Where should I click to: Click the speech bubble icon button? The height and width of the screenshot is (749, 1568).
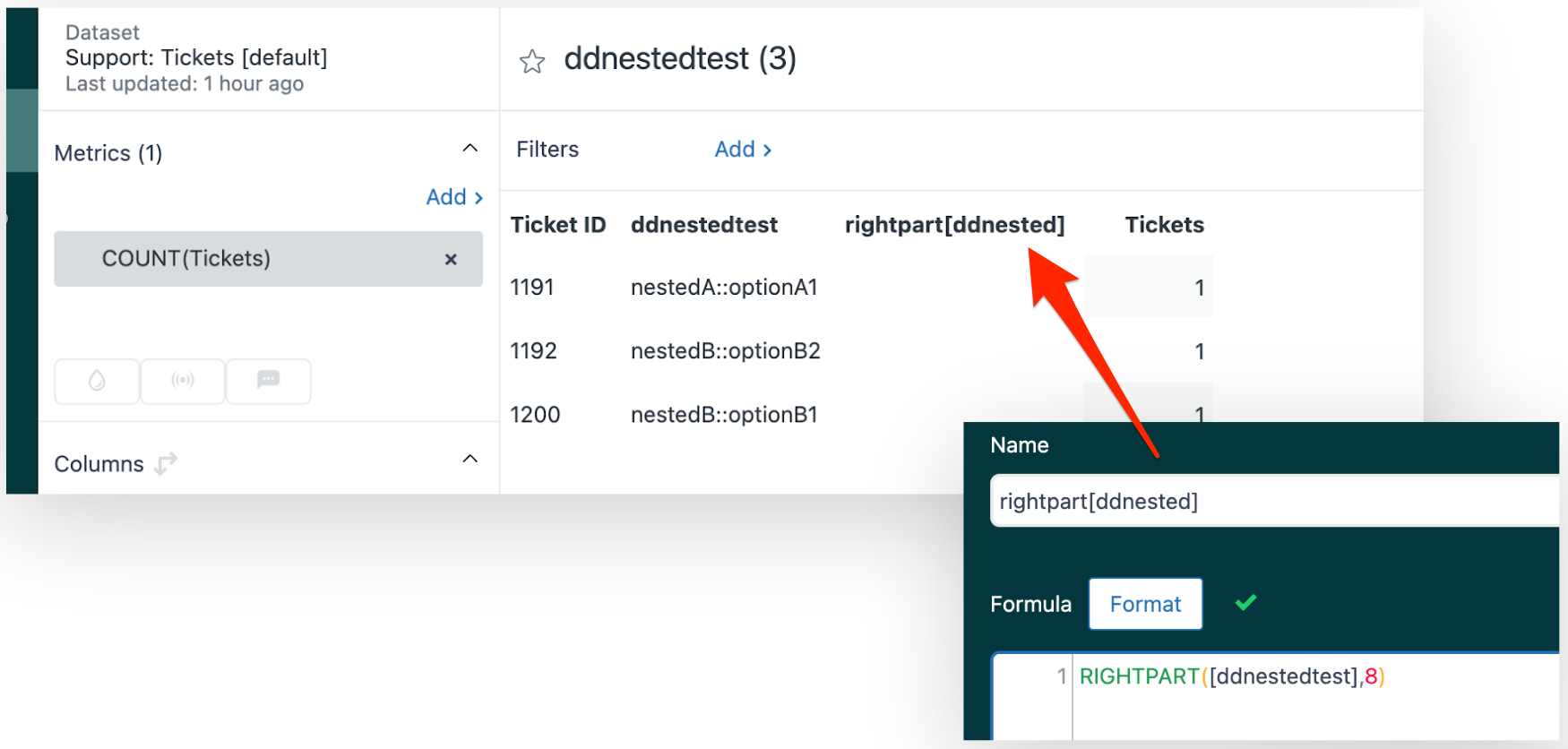pyautogui.click(x=268, y=381)
